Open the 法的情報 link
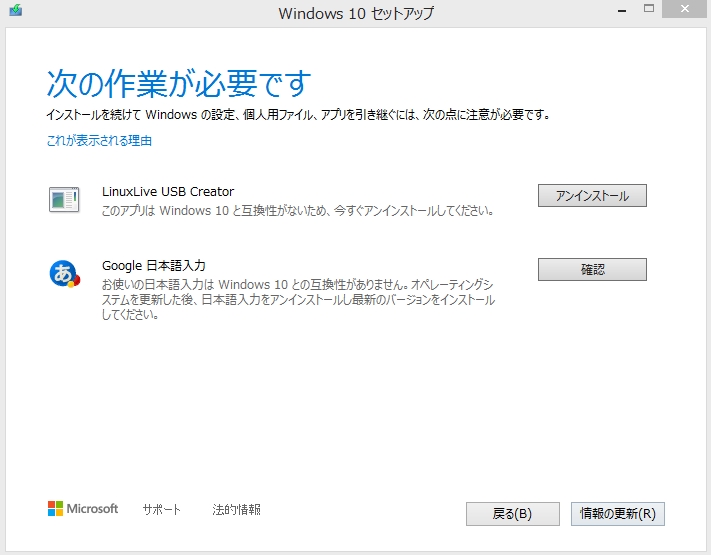Viewport: 711px width, 555px height. tap(236, 509)
